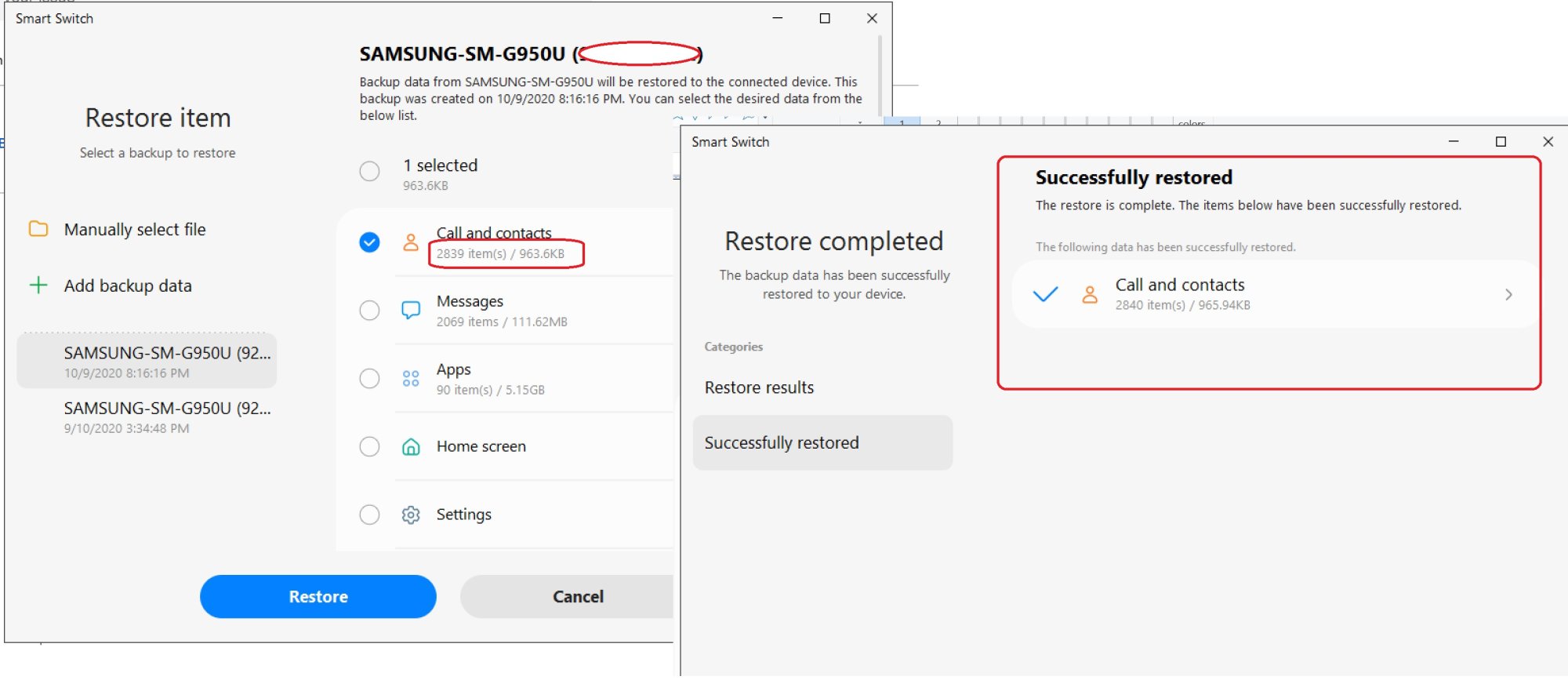The image size is (1568, 680).
Task: Click the '2840 item(s) / 965.94KB' text
Action: coord(1183,305)
